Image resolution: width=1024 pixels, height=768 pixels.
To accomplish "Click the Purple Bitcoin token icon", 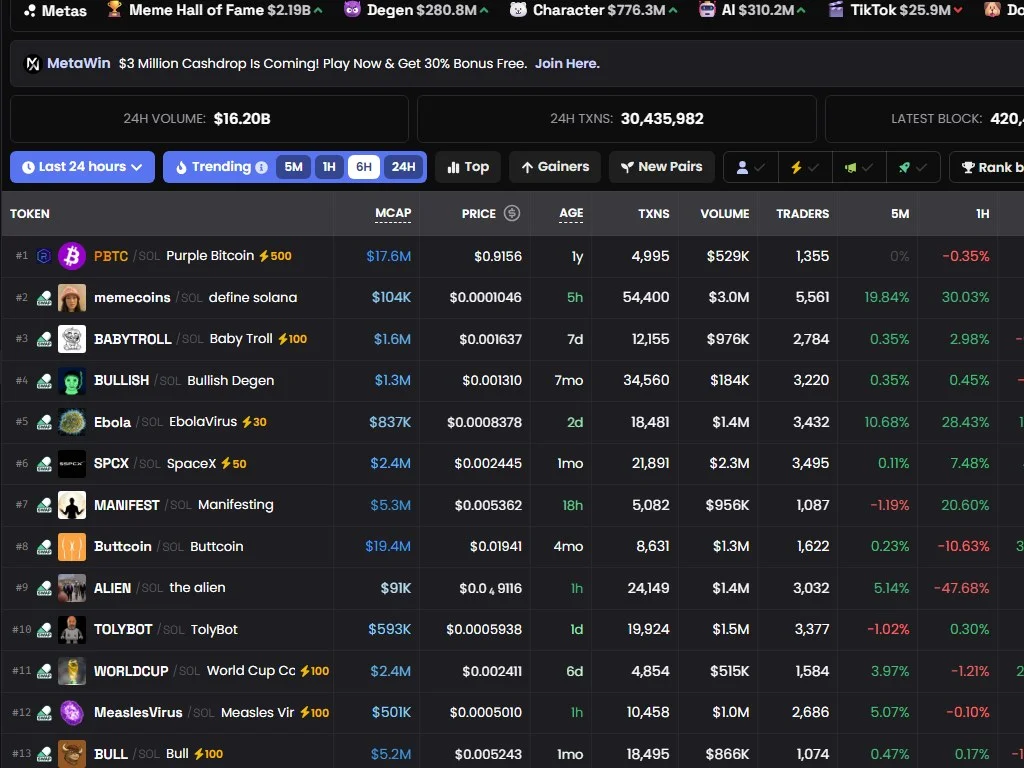I will (x=72, y=256).
